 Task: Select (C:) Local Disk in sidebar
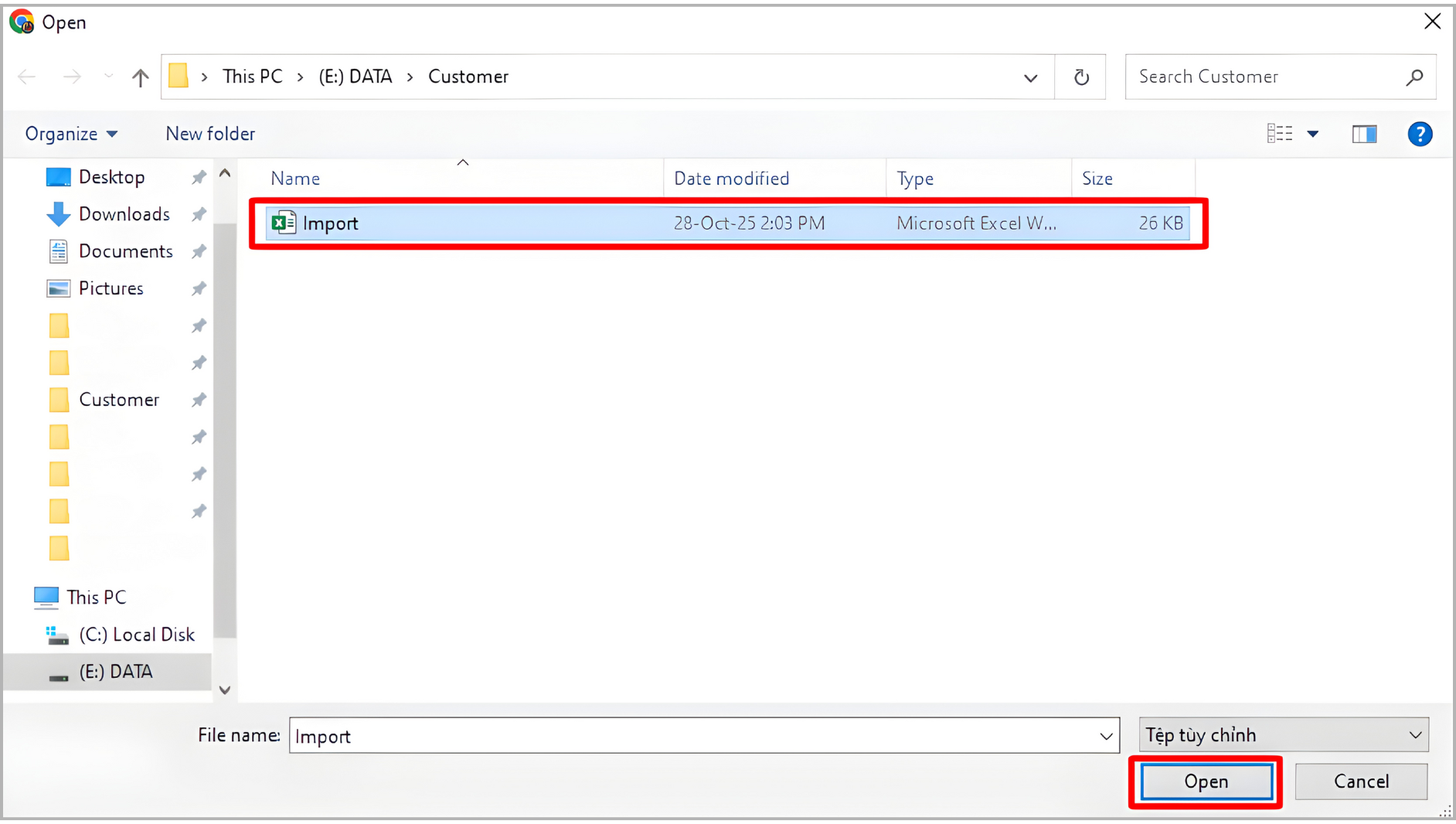[137, 635]
